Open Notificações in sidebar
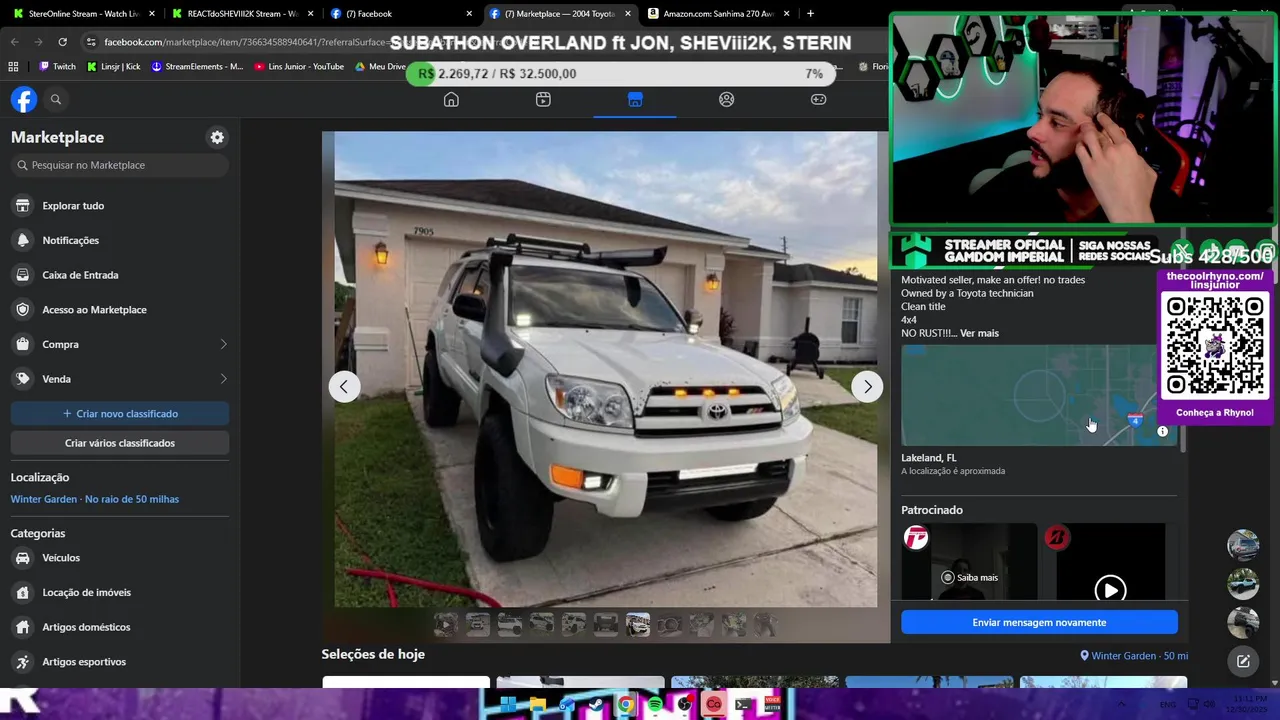This screenshot has height=720, width=1280. tap(120, 240)
